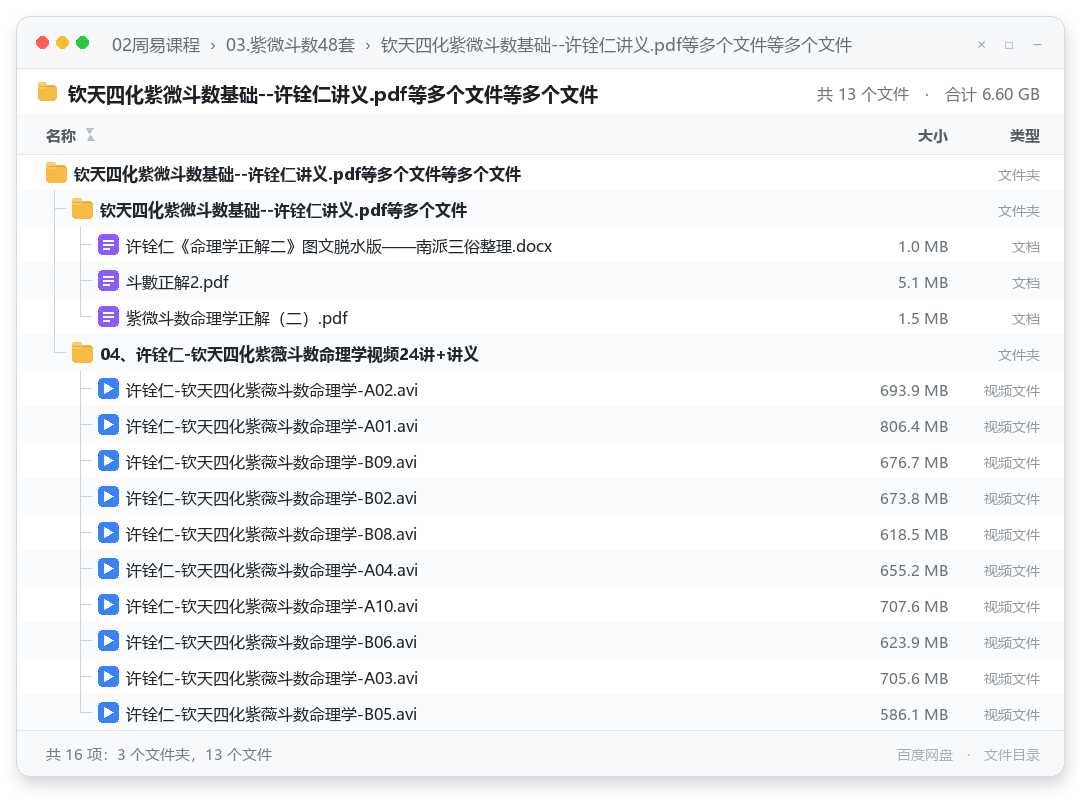Select the 04、许铨仁-钦天四化紫薇斗数命理学视频24讲+讲义 folder row
Image resolution: width=1080 pixels, height=800 pixels.
click(x=541, y=353)
